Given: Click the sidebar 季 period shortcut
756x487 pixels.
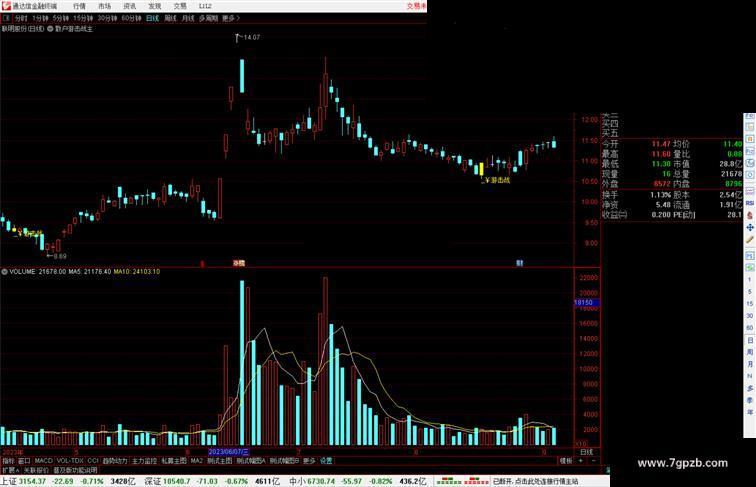Looking at the screenshot, I should tap(750, 401).
